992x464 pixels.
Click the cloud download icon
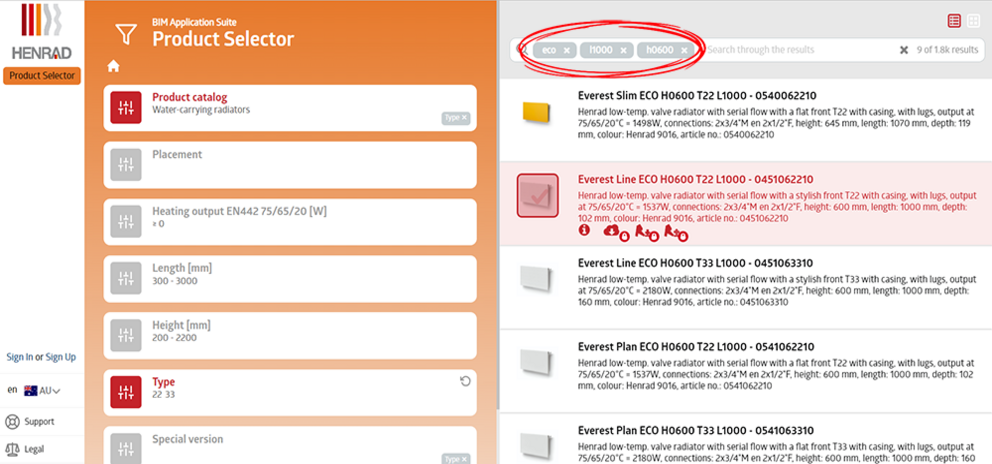coord(612,232)
